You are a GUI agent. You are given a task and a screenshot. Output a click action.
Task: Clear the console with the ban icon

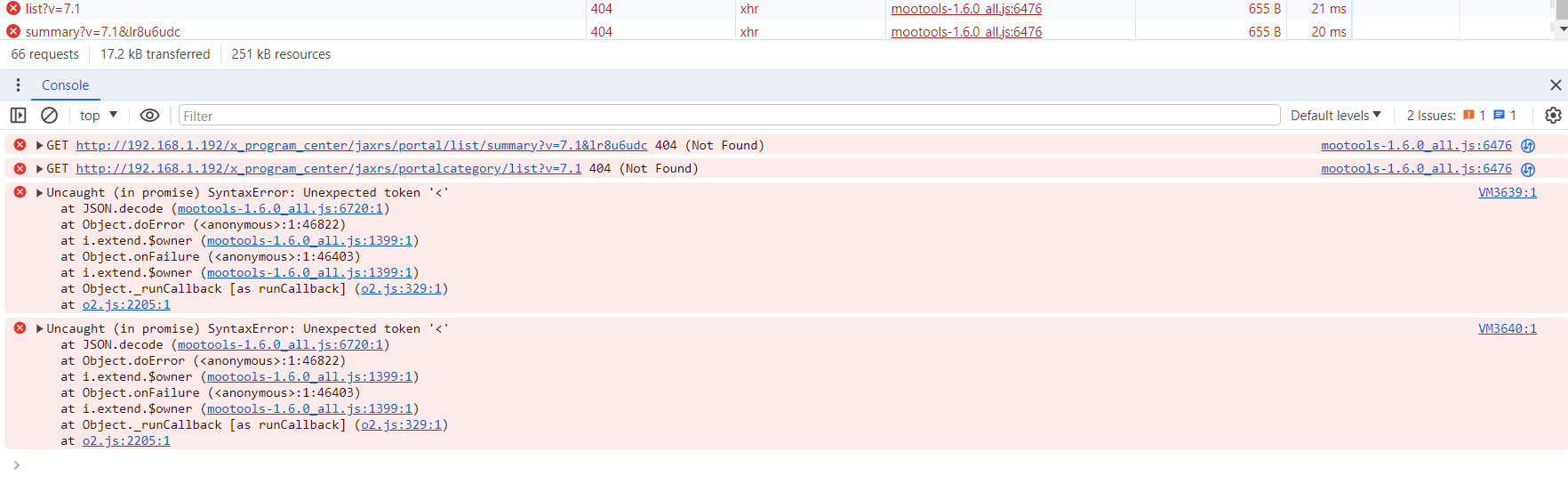coord(50,116)
